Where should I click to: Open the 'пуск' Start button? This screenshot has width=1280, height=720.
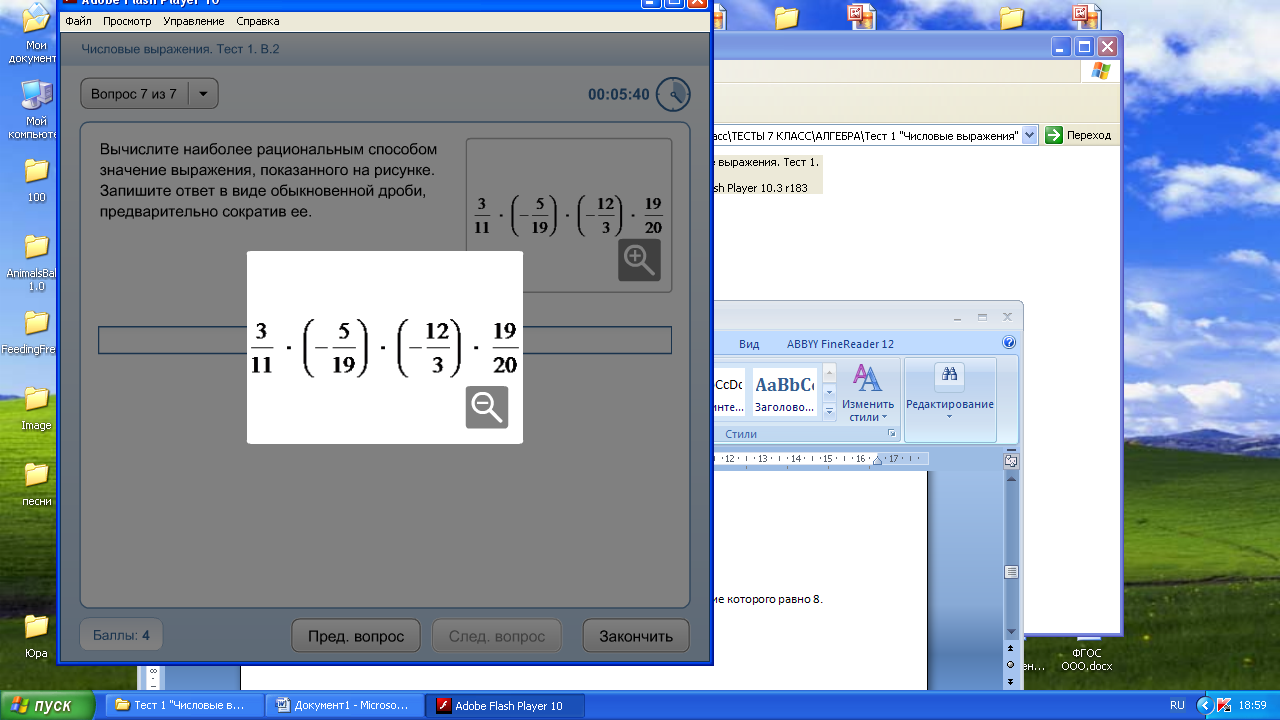46,705
